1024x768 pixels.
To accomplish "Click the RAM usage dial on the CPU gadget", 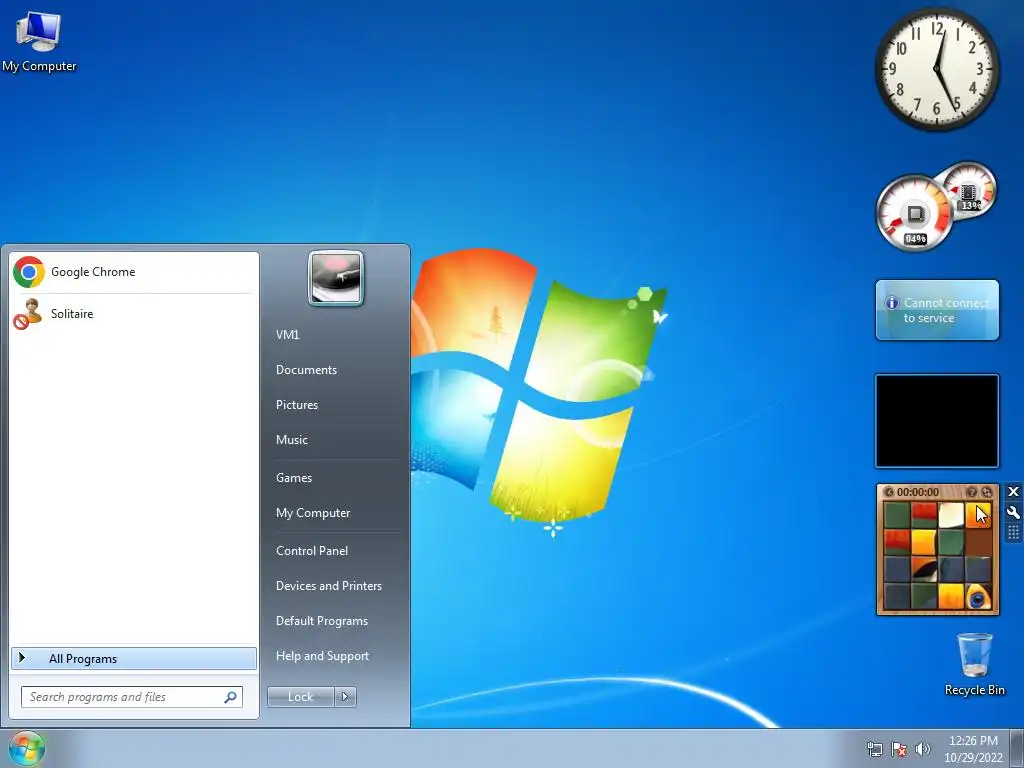I will point(968,191).
